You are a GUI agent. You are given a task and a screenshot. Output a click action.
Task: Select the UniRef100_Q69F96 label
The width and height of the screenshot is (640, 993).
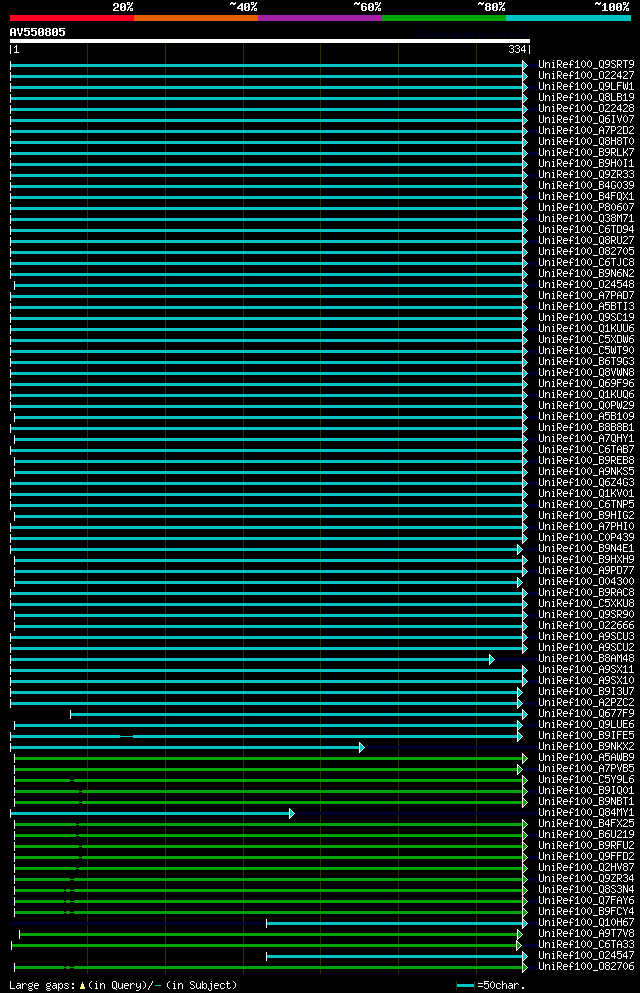(586, 384)
